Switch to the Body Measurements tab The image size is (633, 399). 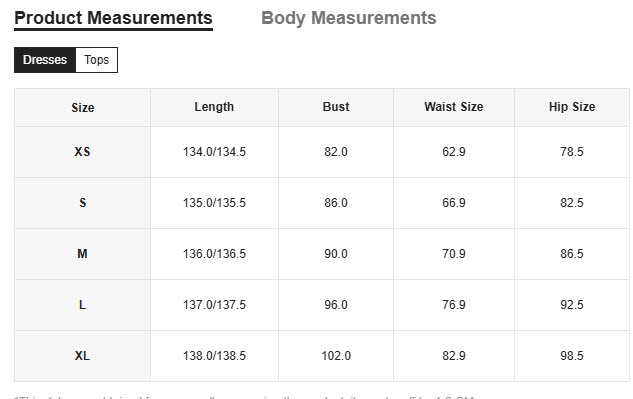pyautogui.click(x=349, y=18)
